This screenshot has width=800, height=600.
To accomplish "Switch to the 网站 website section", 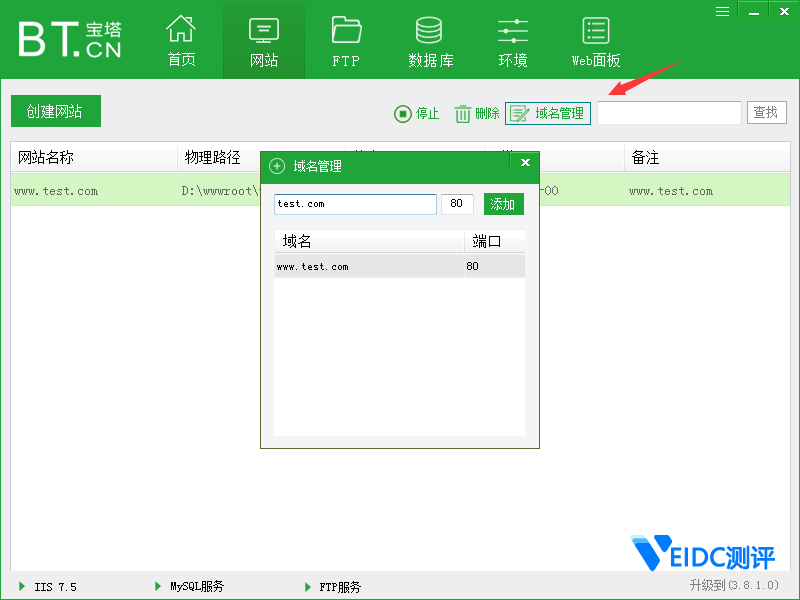I will click(264, 42).
